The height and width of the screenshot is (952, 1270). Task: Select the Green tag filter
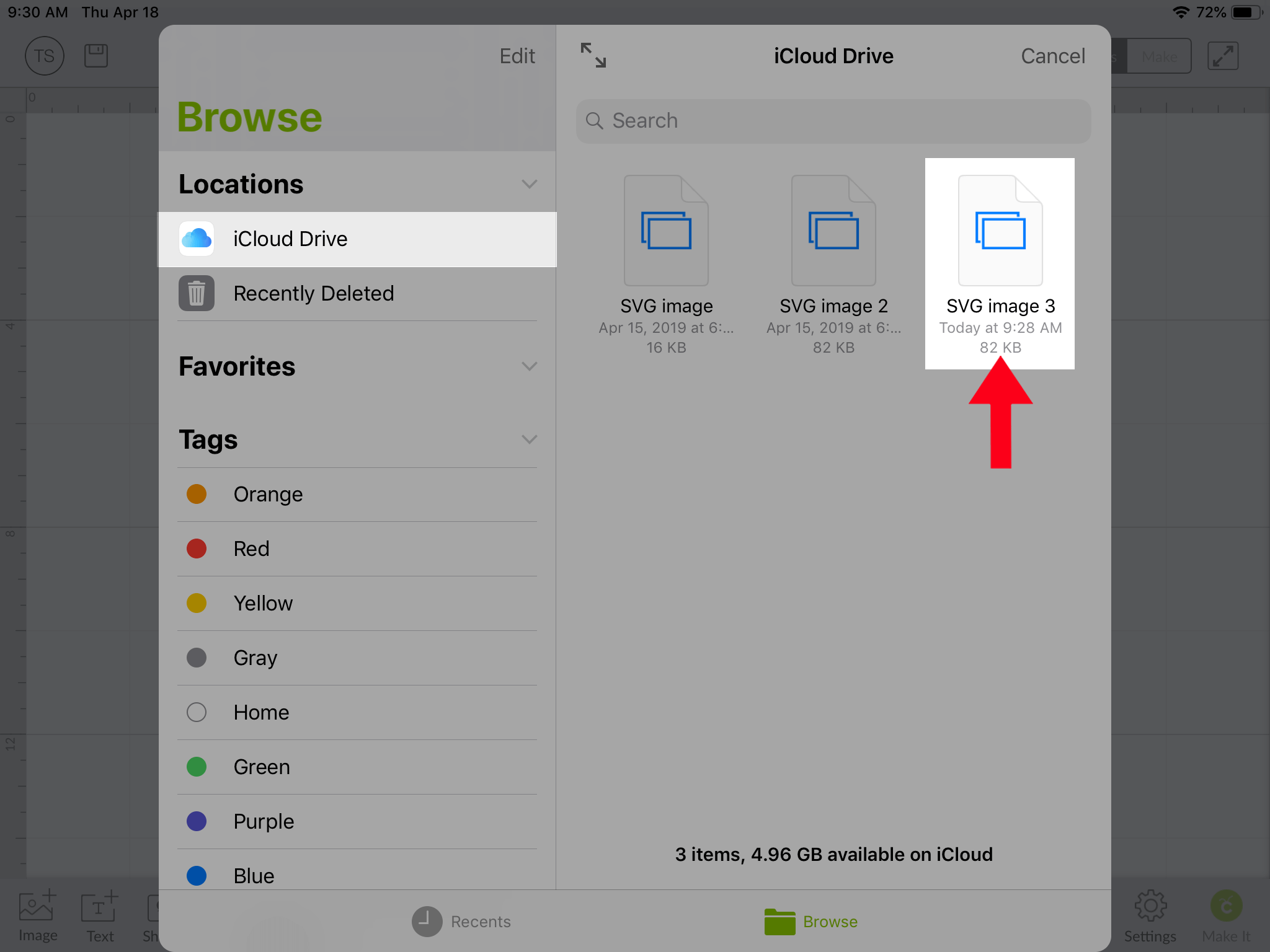[262, 765]
